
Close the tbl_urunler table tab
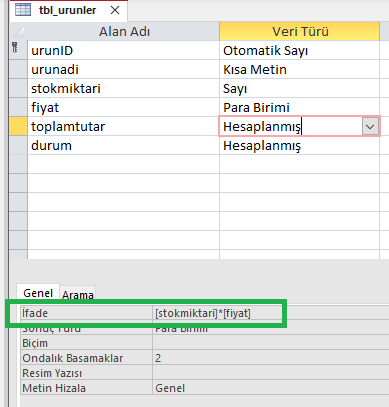tap(115, 10)
